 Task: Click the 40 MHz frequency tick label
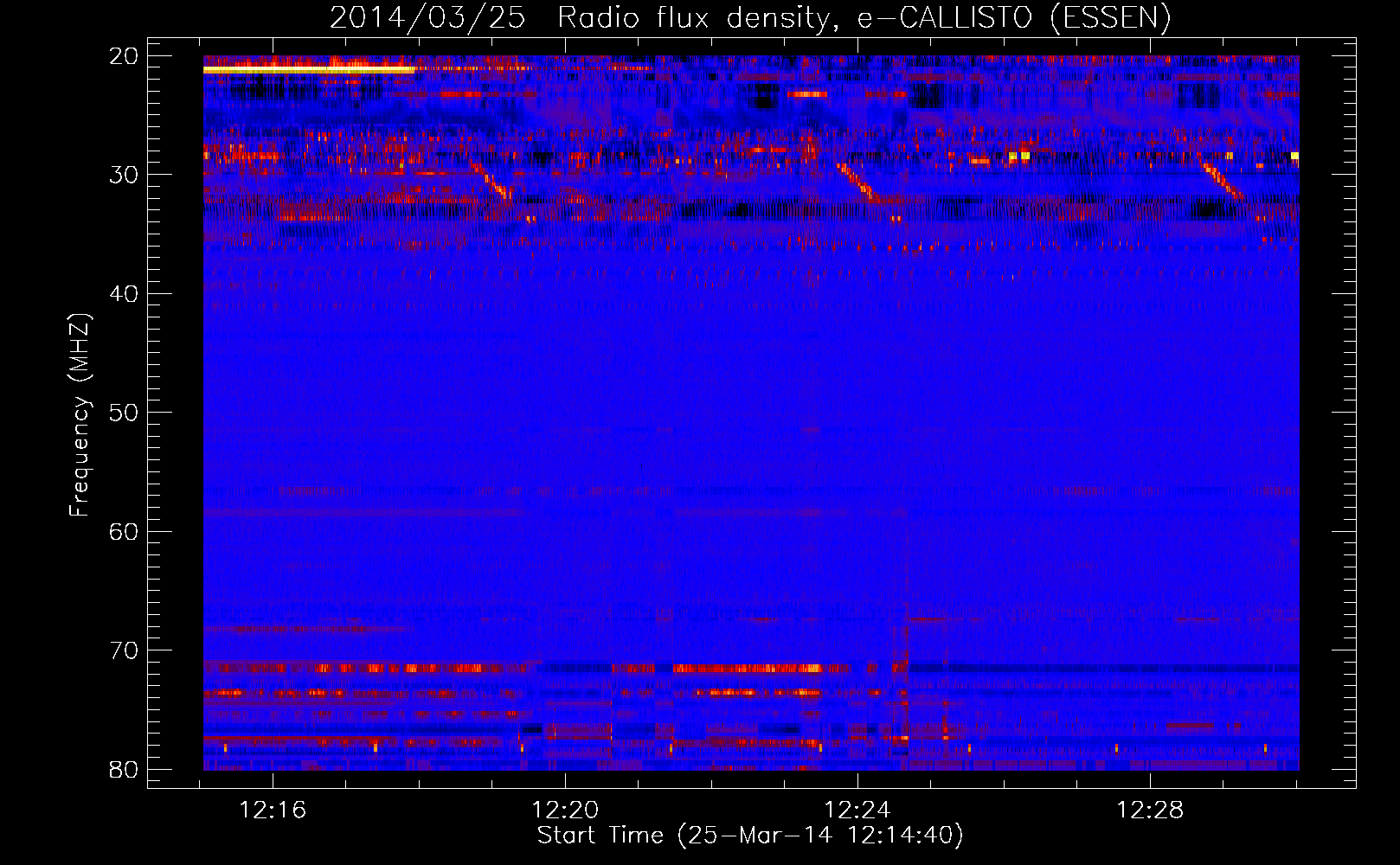[123, 294]
